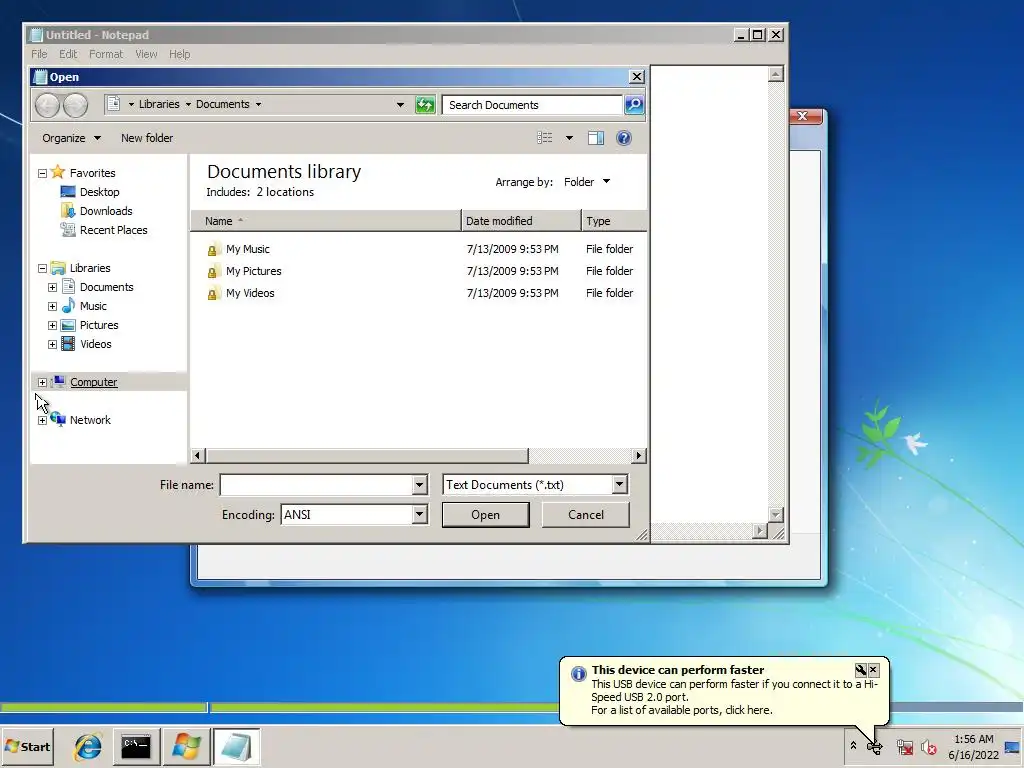1024x768 pixels.
Task: Click the Open button
Action: 485,515
